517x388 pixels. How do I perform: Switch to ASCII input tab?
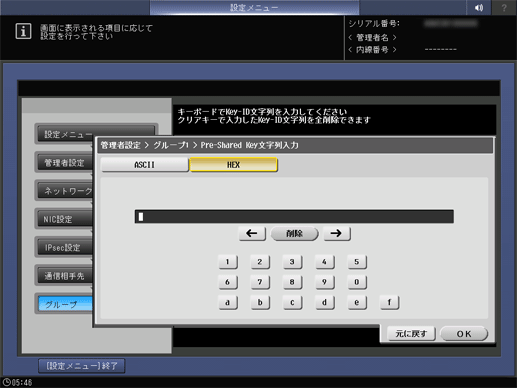point(145,165)
